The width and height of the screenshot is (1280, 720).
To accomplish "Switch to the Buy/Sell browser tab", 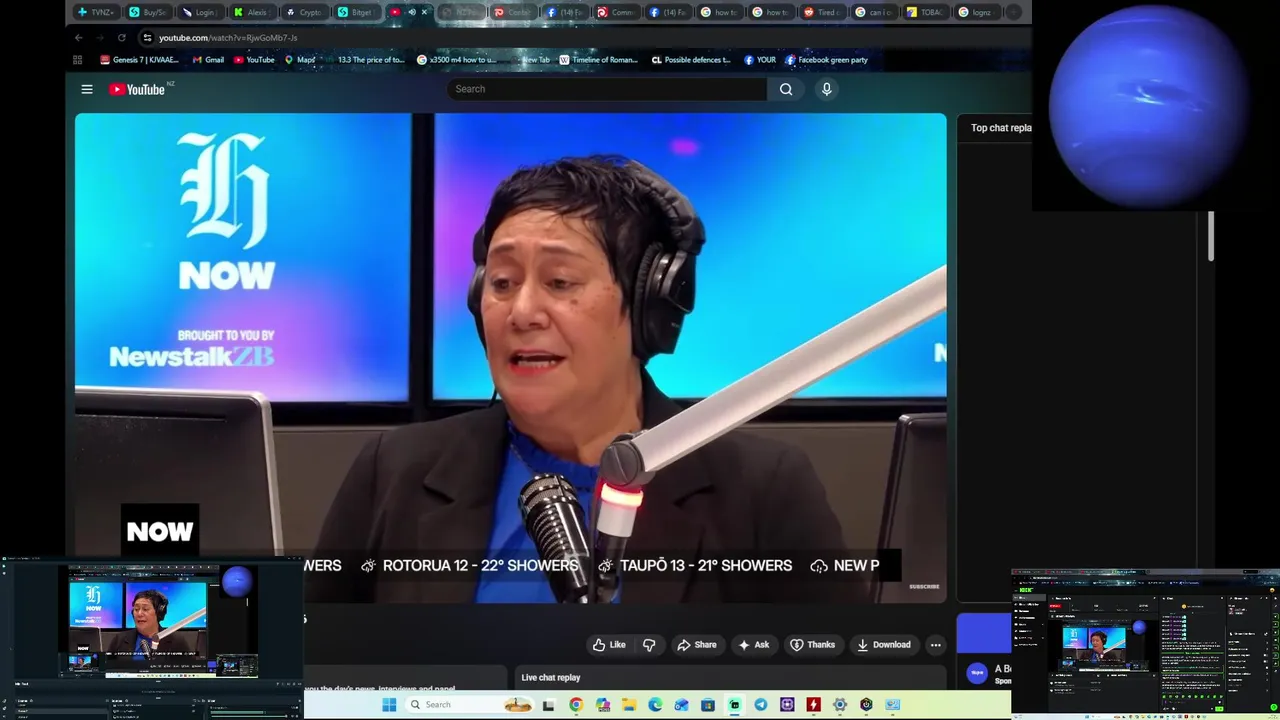I will coord(148,12).
